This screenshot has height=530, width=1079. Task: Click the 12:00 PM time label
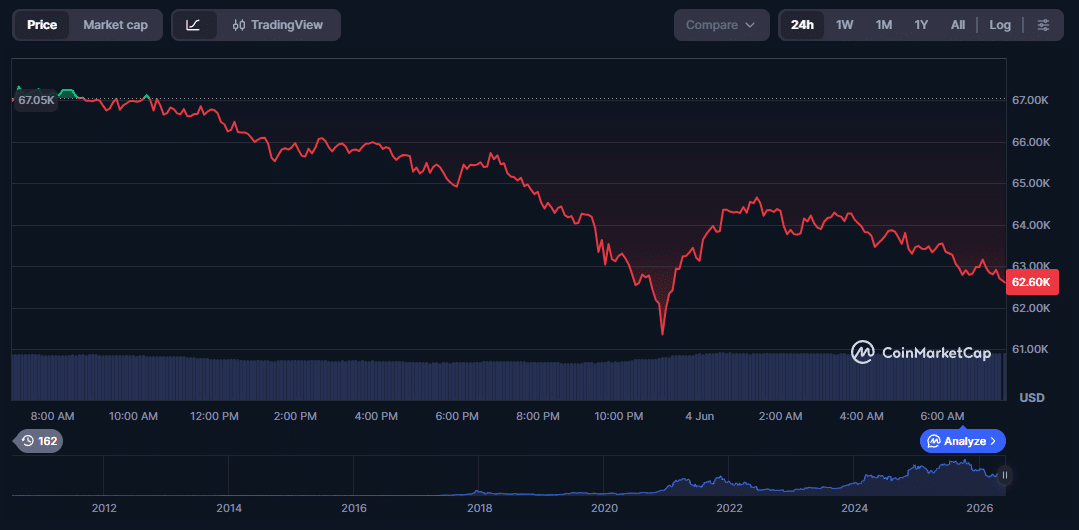214,416
